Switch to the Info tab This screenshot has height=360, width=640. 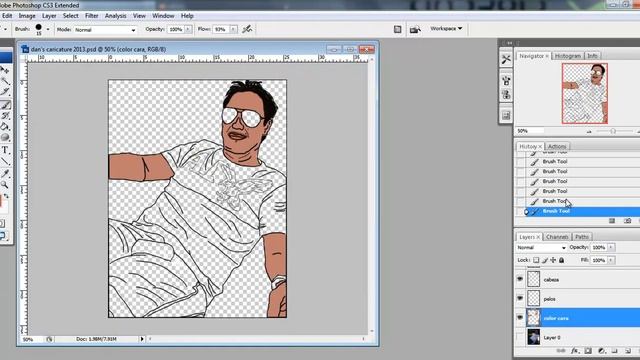592,56
